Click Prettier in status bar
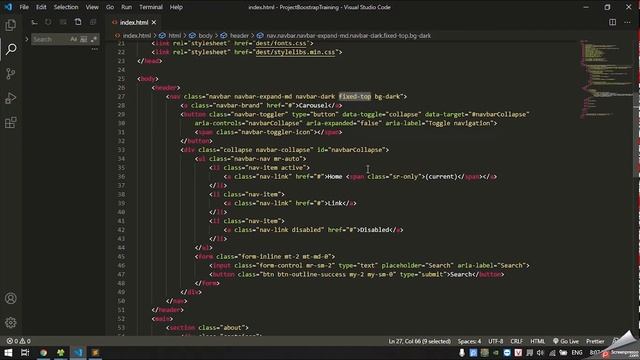The height and width of the screenshot is (360, 640). pyautogui.click(x=595, y=341)
